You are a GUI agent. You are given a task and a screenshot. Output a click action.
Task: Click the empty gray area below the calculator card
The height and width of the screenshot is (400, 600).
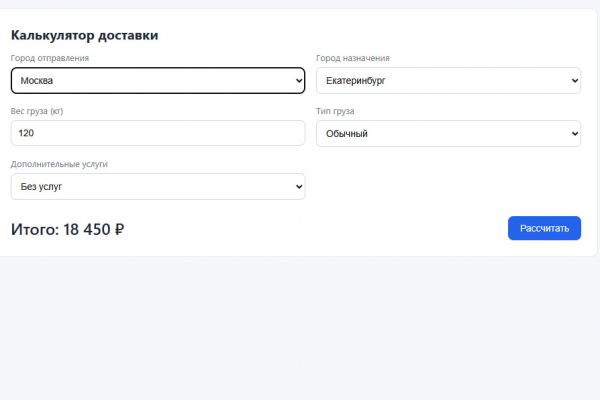click(300, 330)
